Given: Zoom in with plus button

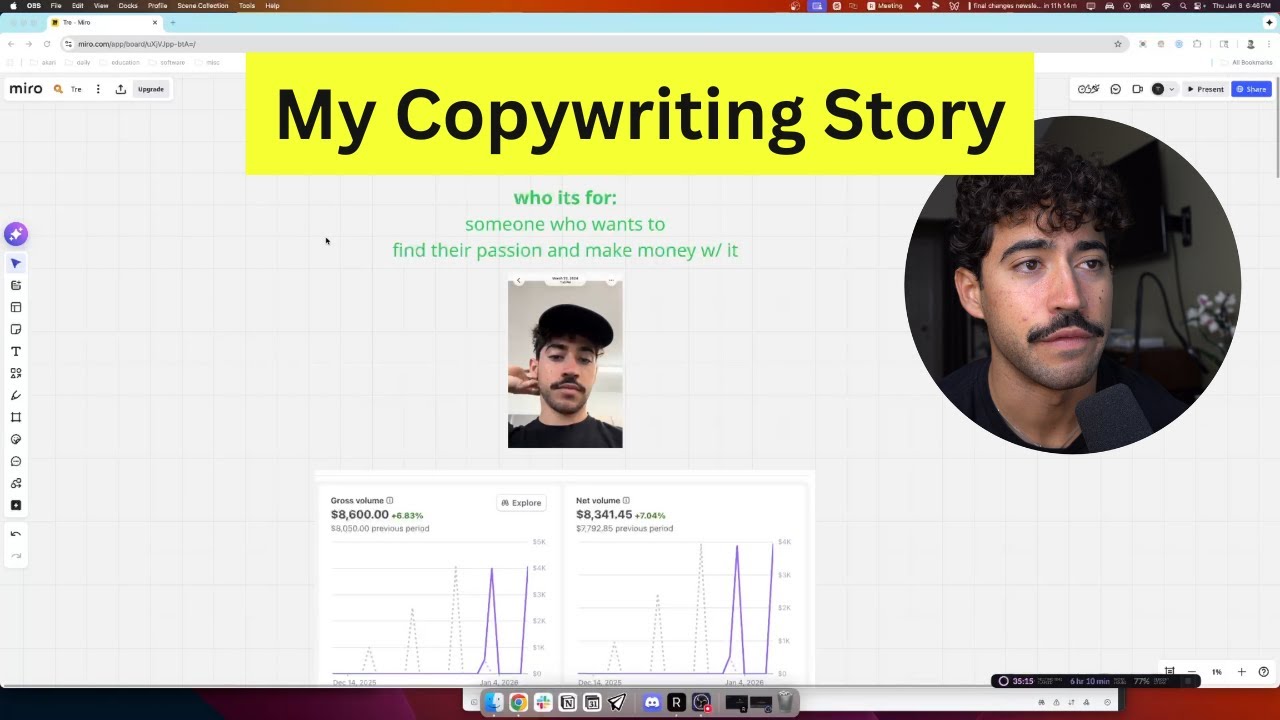Looking at the screenshot, I should click(x=1241, y=672).
